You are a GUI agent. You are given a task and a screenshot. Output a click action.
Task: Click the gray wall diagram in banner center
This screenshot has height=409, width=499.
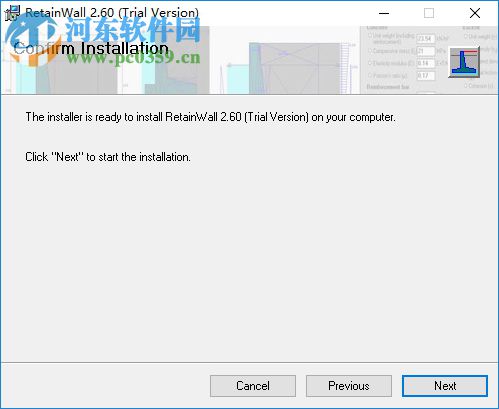(x=295, y=68)
